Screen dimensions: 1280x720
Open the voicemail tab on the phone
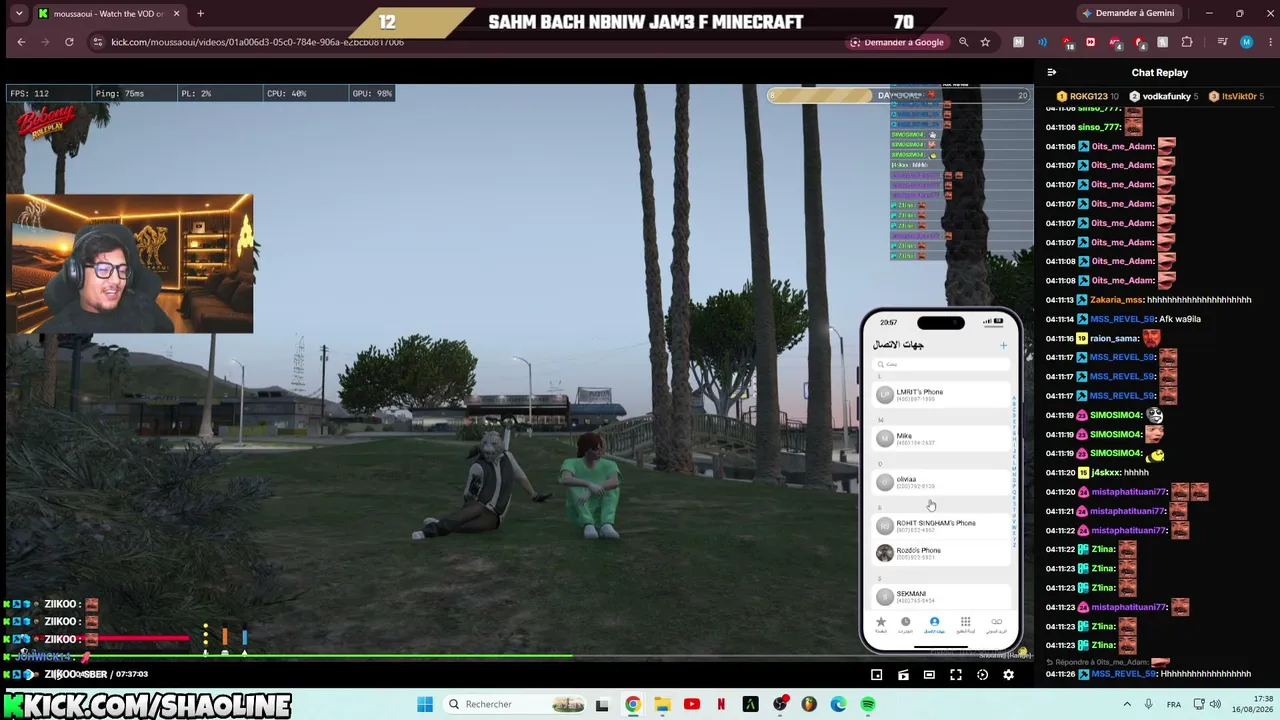pyautogui.click(x=996, y=624)
